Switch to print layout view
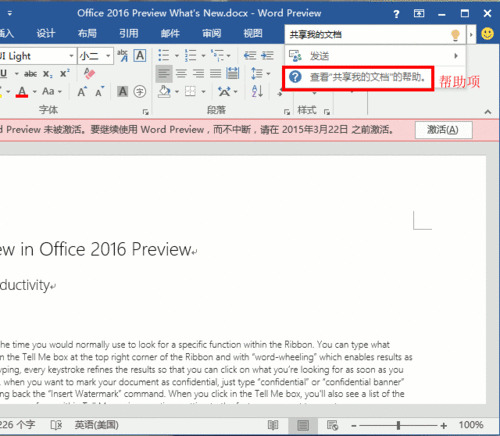 coord(303,425)
